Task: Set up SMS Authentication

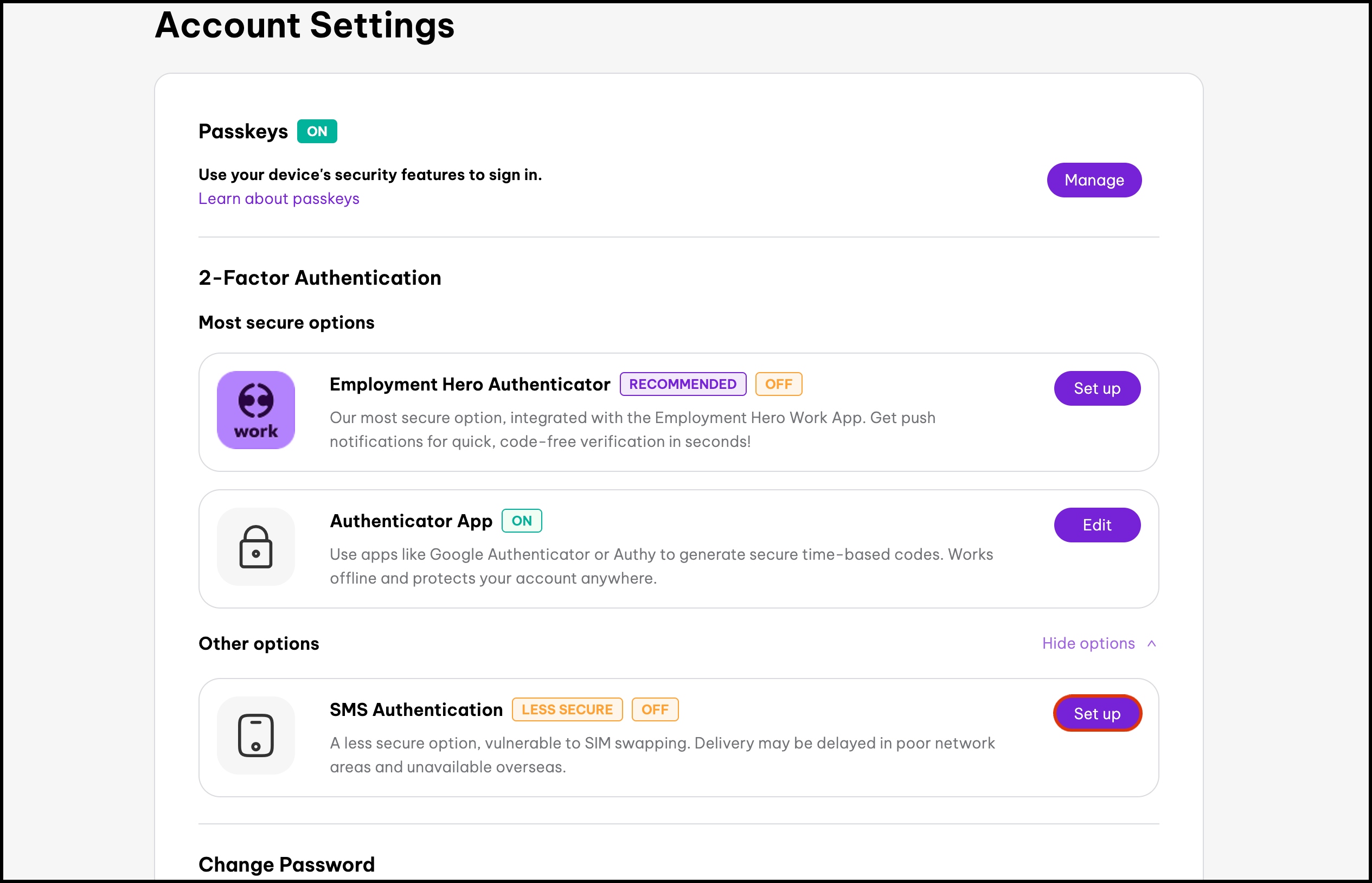Action: [x=1097, y=713]
